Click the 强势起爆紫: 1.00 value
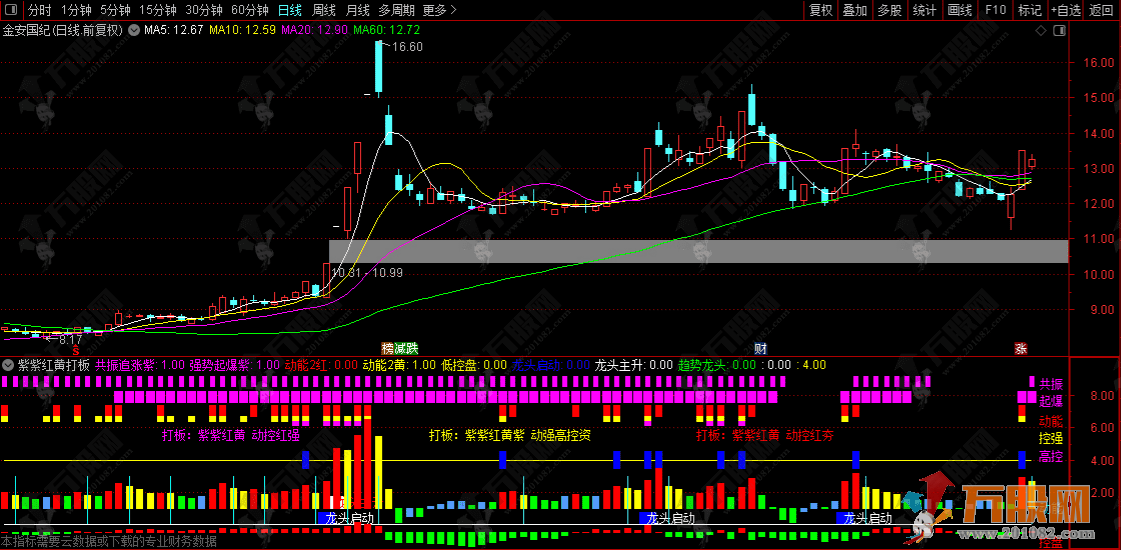The image size is (1121, 550). point(234,365)
